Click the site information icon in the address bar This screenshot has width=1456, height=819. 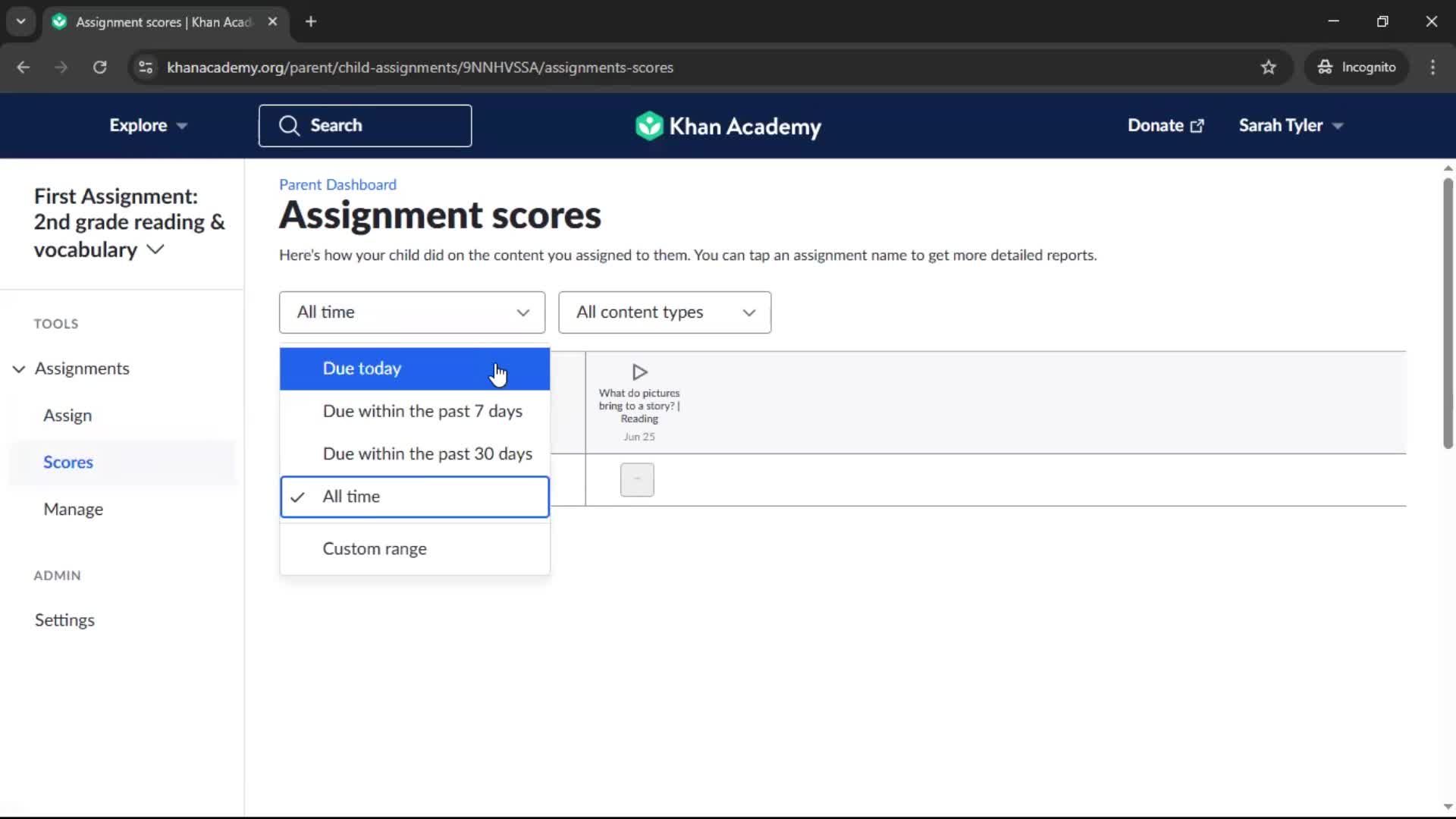(146, 67)
